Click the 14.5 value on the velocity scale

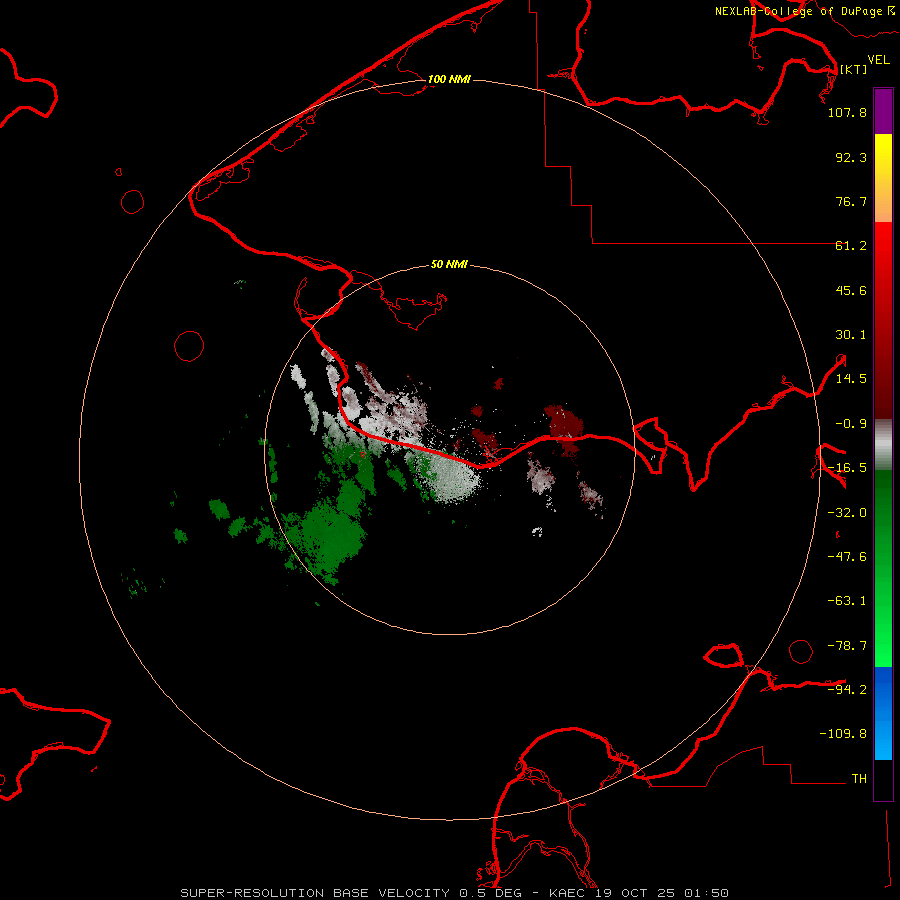pyautogui.click(x=851, y=379)
